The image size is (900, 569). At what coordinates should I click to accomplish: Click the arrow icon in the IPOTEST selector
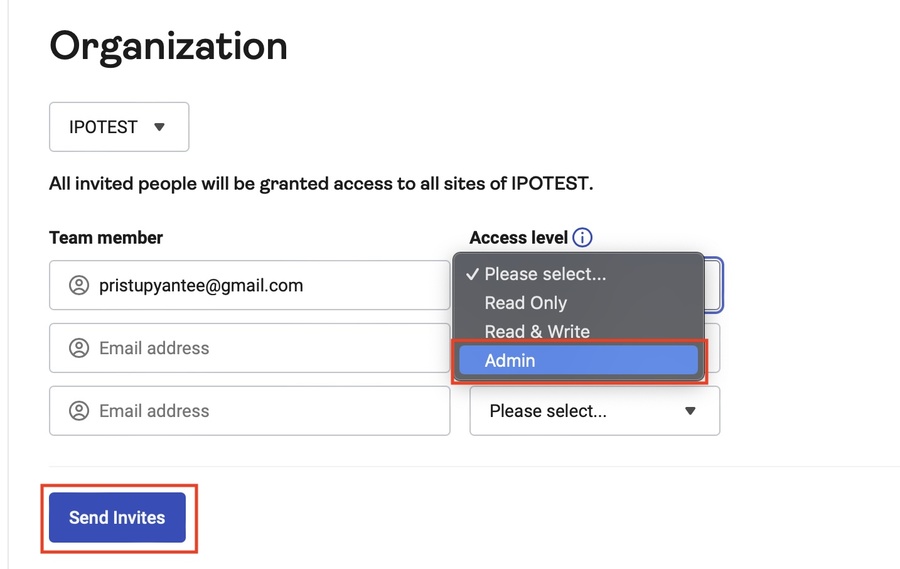pyautogui.click(x=159, y=127)
